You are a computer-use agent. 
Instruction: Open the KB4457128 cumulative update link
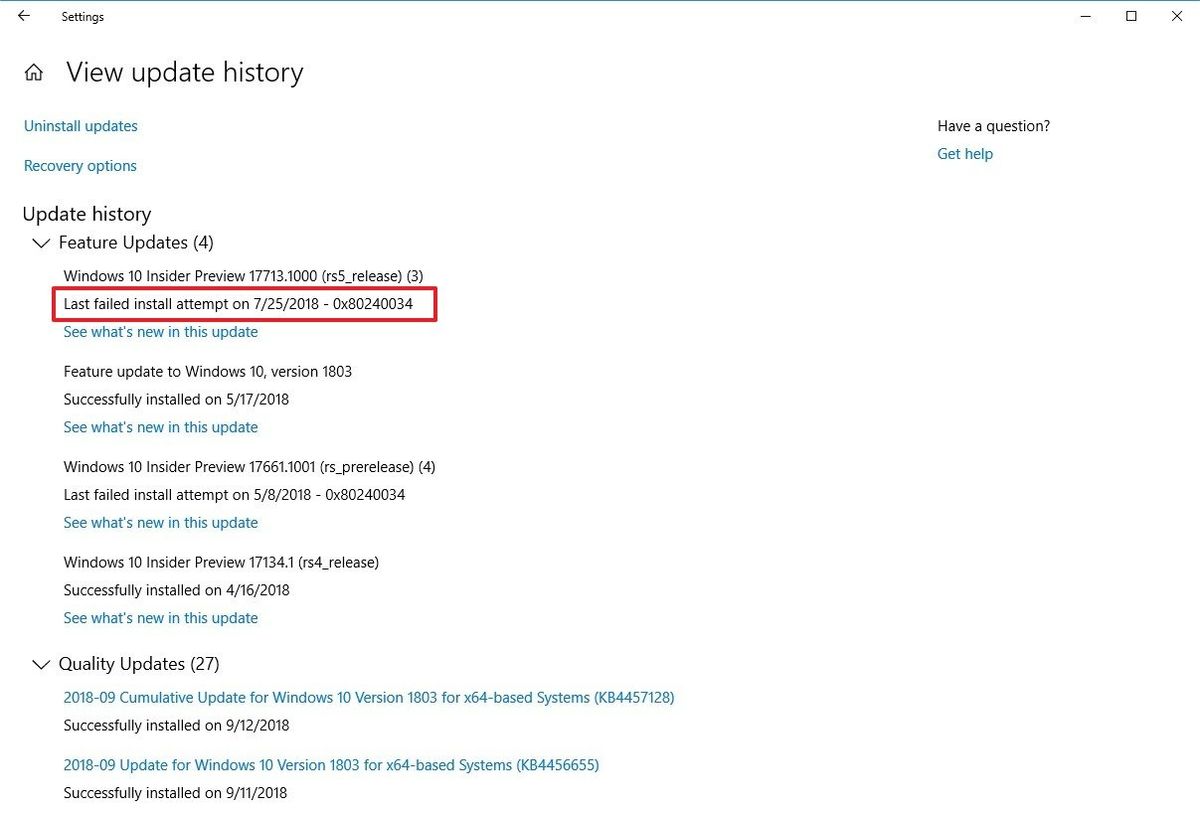click(x=369, y=698)
